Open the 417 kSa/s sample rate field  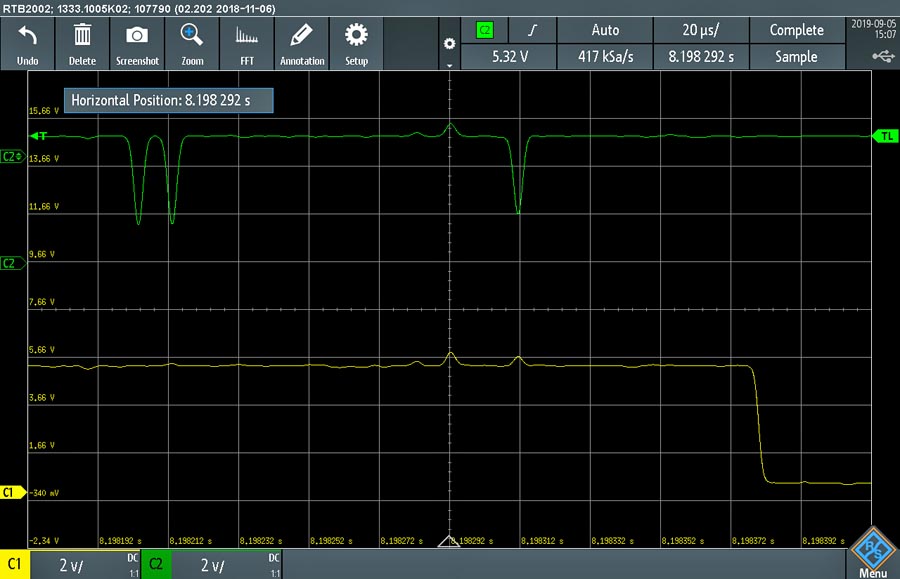(x=605, y=57)
